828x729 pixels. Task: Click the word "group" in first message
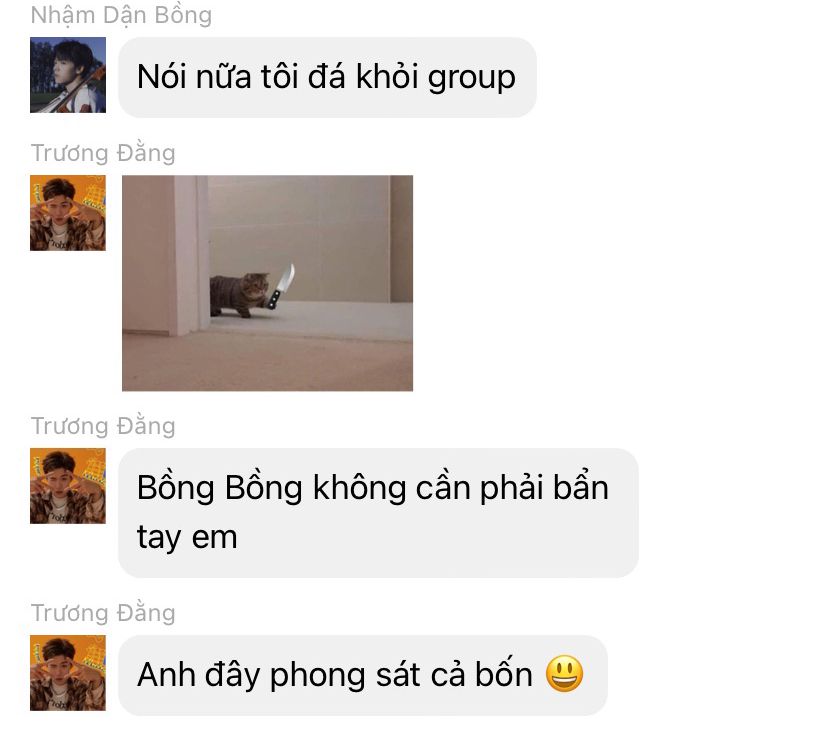point(472,79)
